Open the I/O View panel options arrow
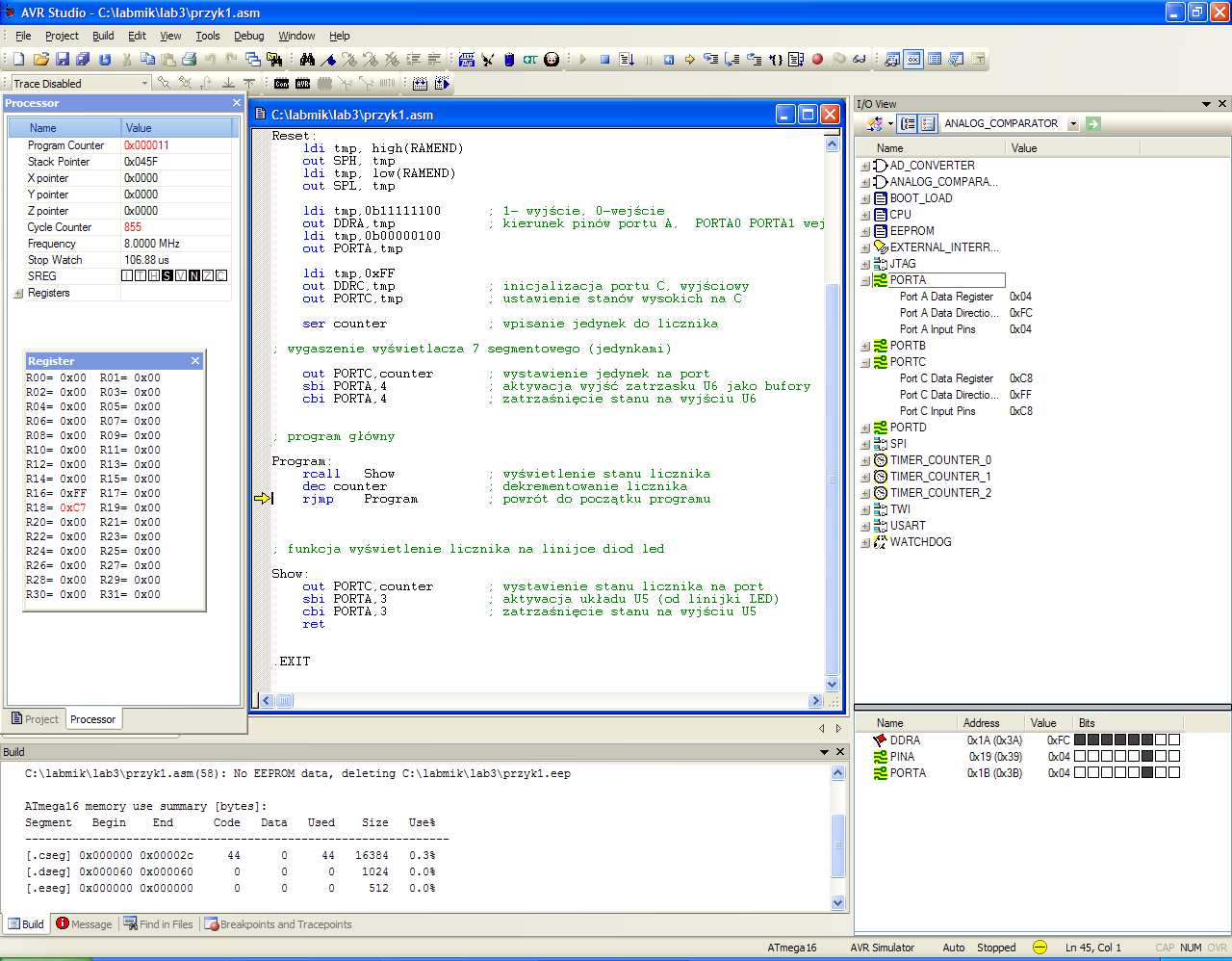 tap(1206, 104)
